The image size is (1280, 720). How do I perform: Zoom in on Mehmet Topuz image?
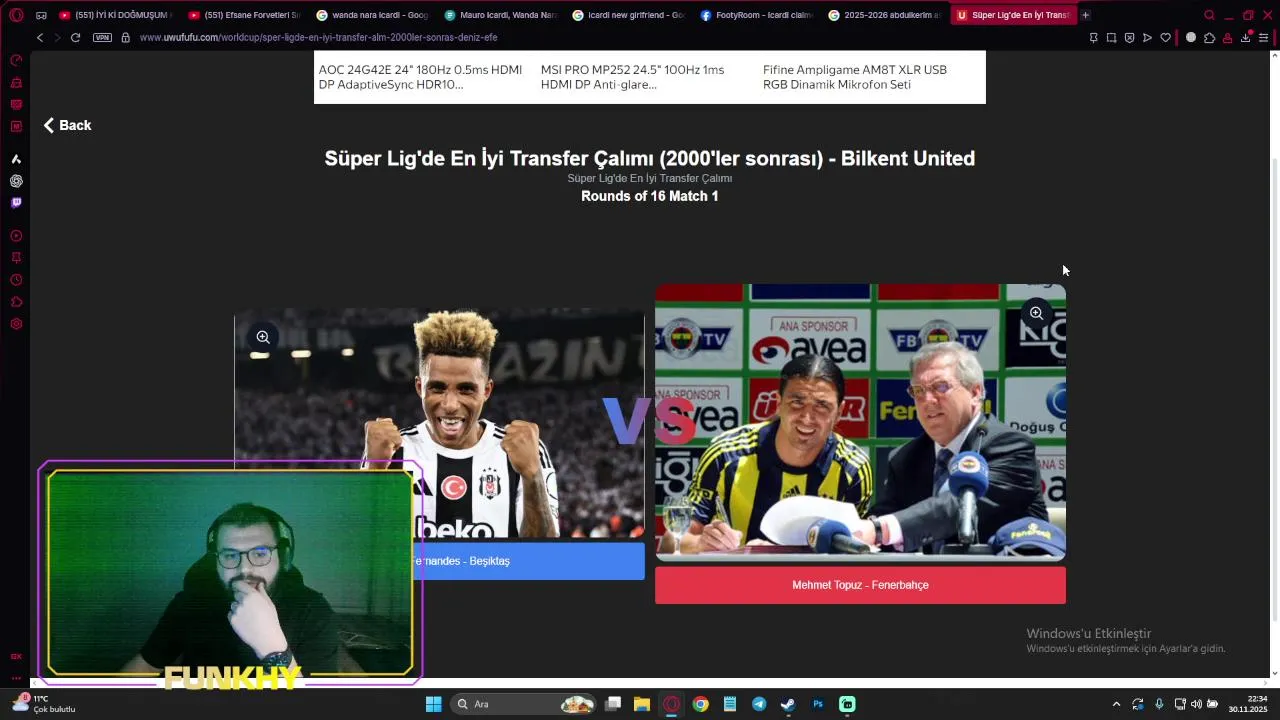pos(1036,313)
